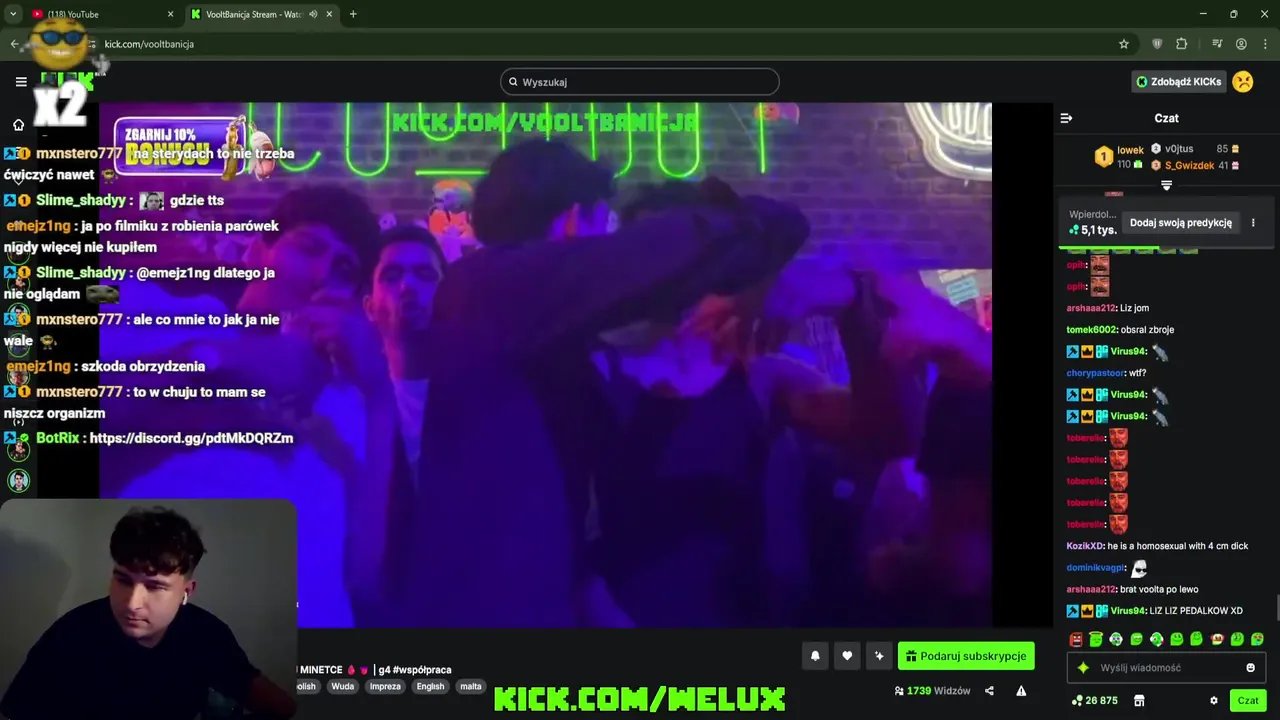Screen dimensions: 1280x720
Task: Open the channel points shop icon
Action: [1138, 701]
